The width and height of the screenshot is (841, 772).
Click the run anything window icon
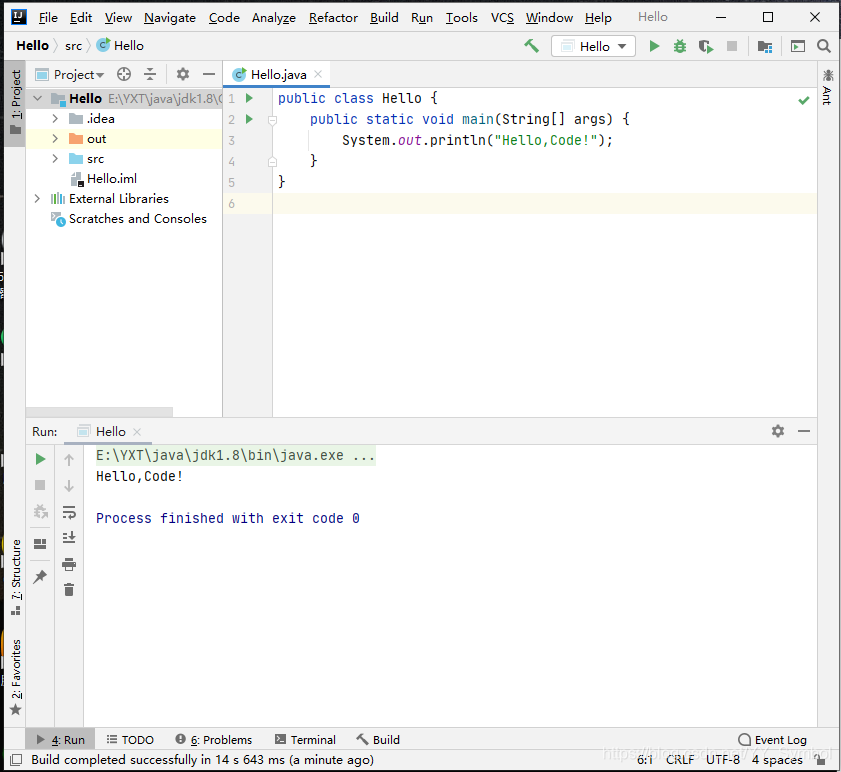coord(798,47)
